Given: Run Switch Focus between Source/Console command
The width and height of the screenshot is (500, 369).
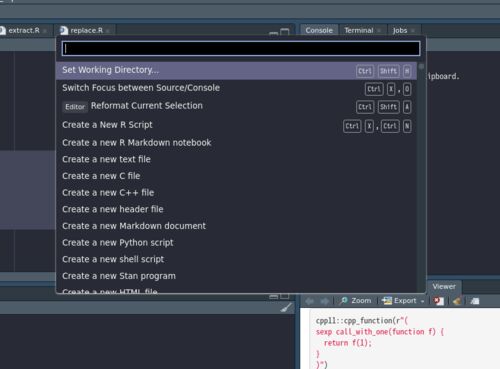Looking at the screenshot, I should tap(236, 88).
